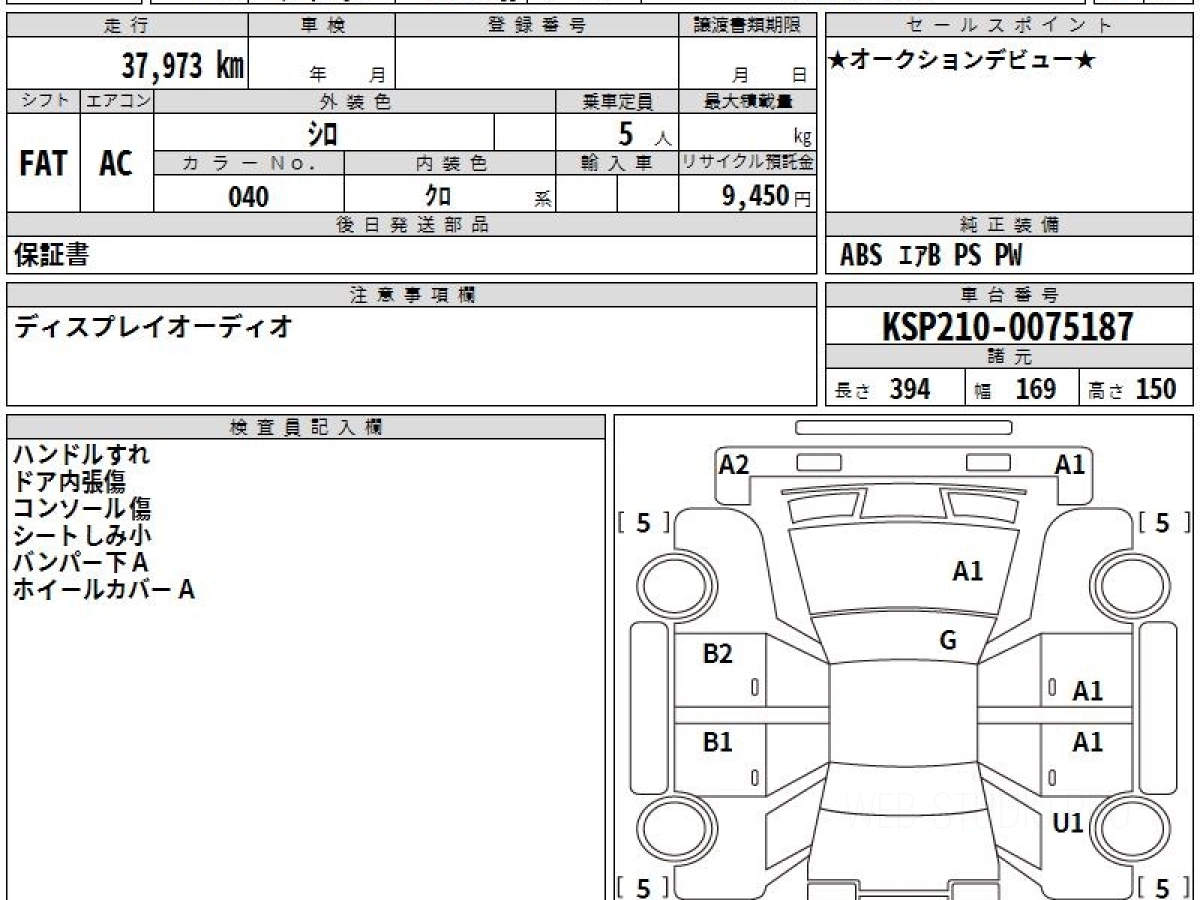Click the 登録番号 header cell
The height and width of the screenshot is (900, 1200).
point(537,26)
